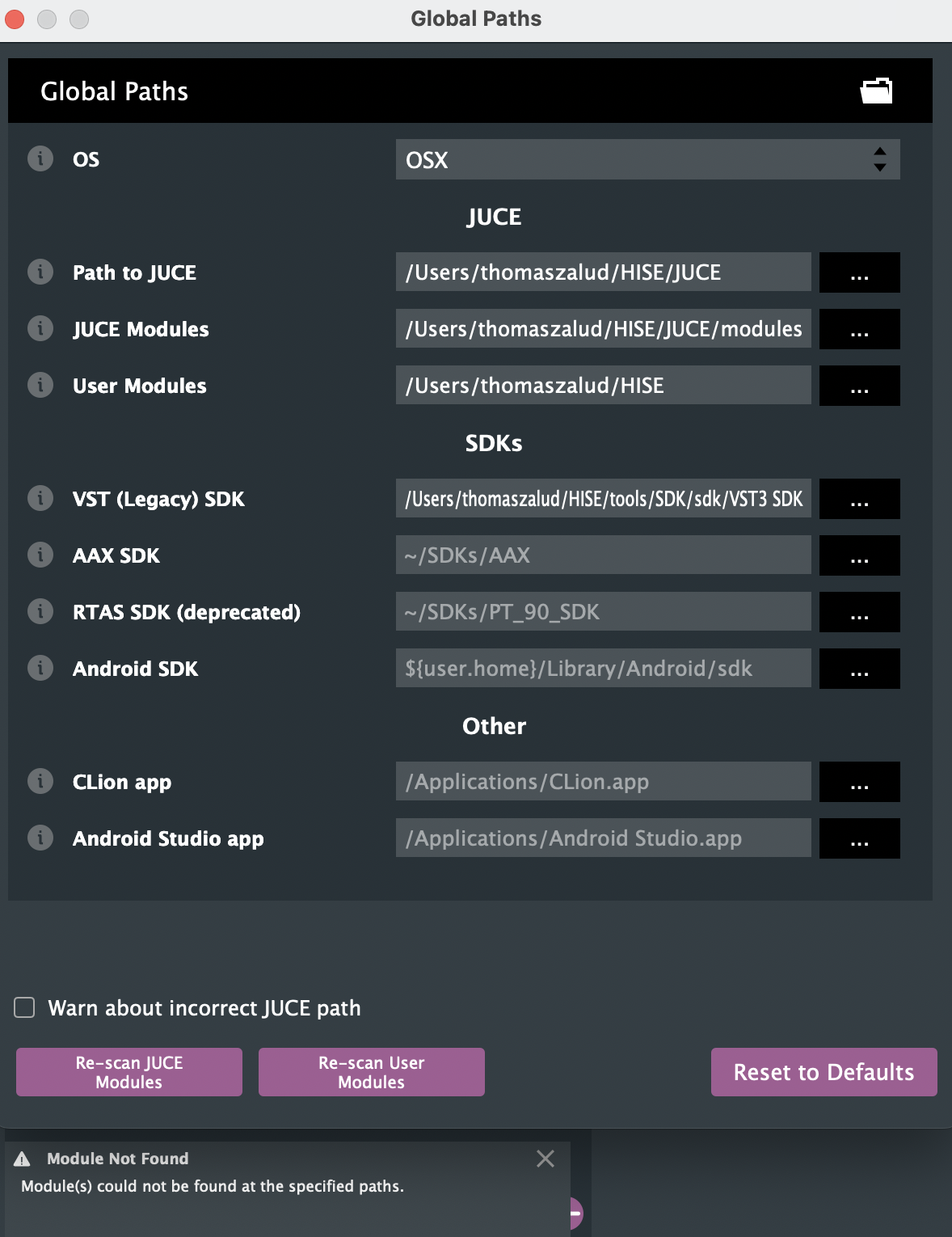Click the AAX SDK path field
The image size is (952, 1237).
coord(603,555)
